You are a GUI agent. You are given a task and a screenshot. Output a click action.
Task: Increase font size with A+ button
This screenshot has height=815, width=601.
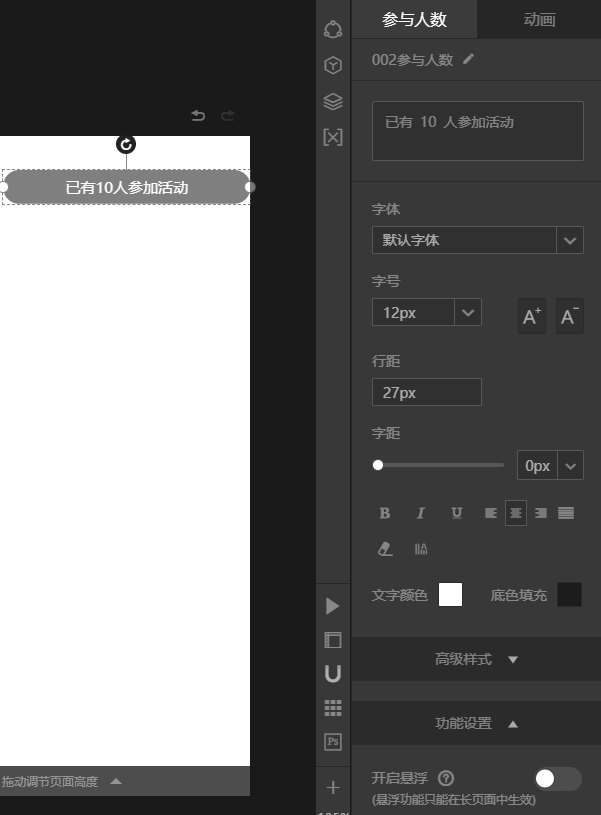pos(532,316)
